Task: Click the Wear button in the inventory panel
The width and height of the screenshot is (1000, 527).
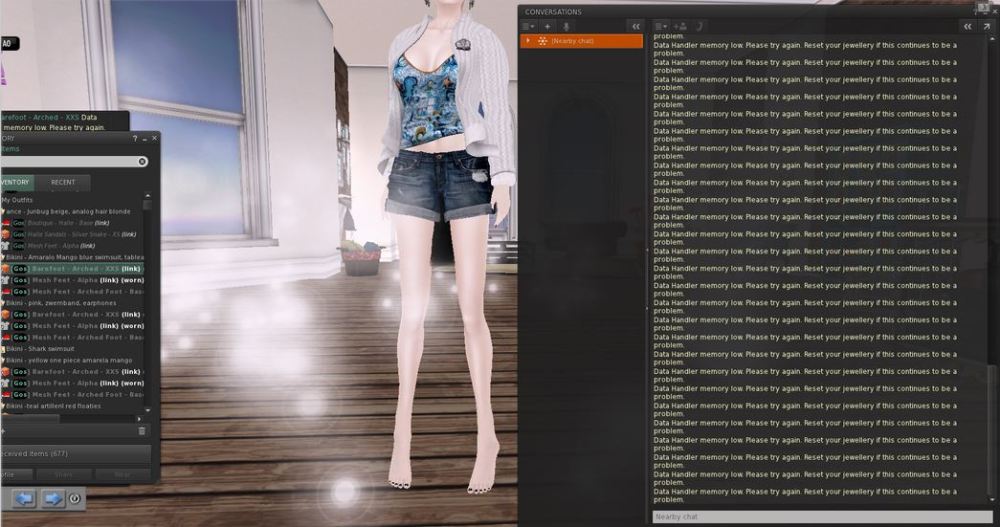Action: tap(121, 475)
